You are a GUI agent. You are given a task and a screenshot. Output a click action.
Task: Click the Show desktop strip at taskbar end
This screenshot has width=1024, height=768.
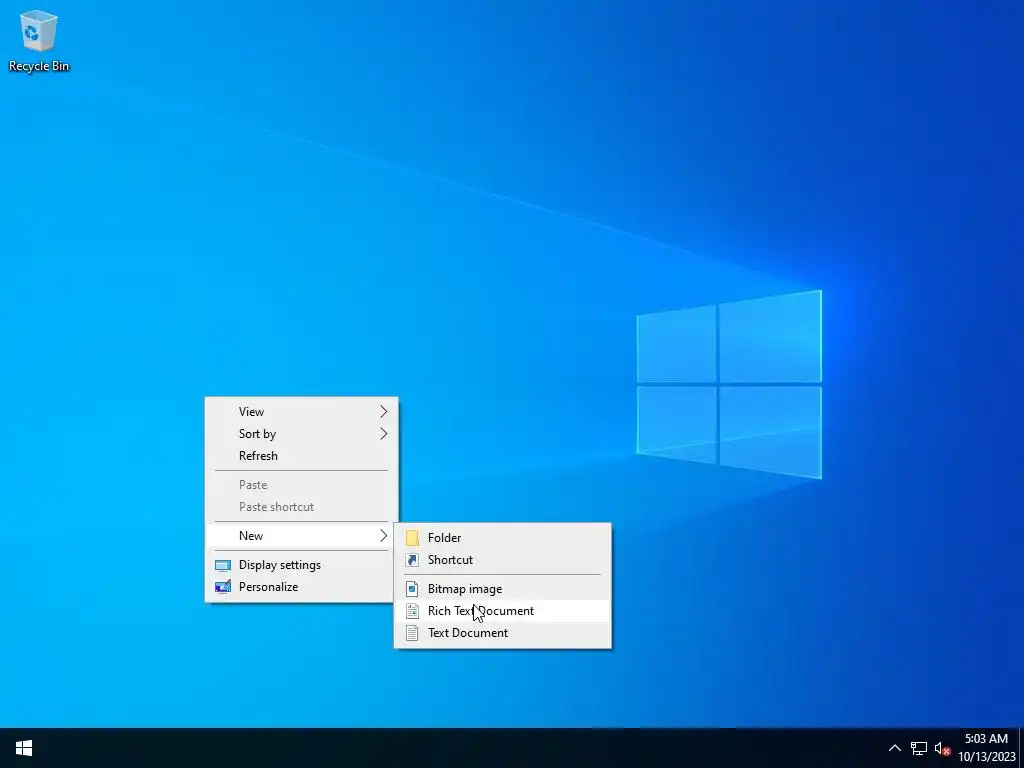1021,748
